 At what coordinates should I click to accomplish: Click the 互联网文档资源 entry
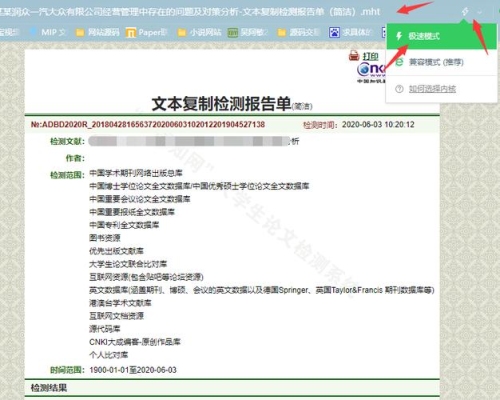click(x=116, y=316)
